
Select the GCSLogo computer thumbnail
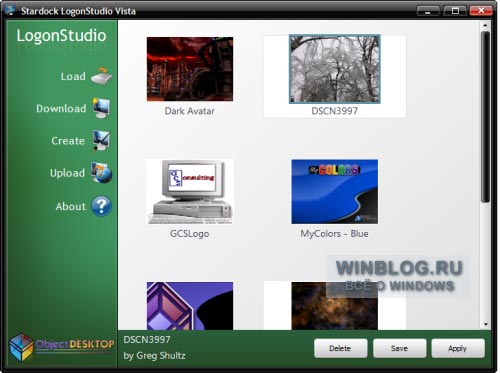[x=190, y=192]
